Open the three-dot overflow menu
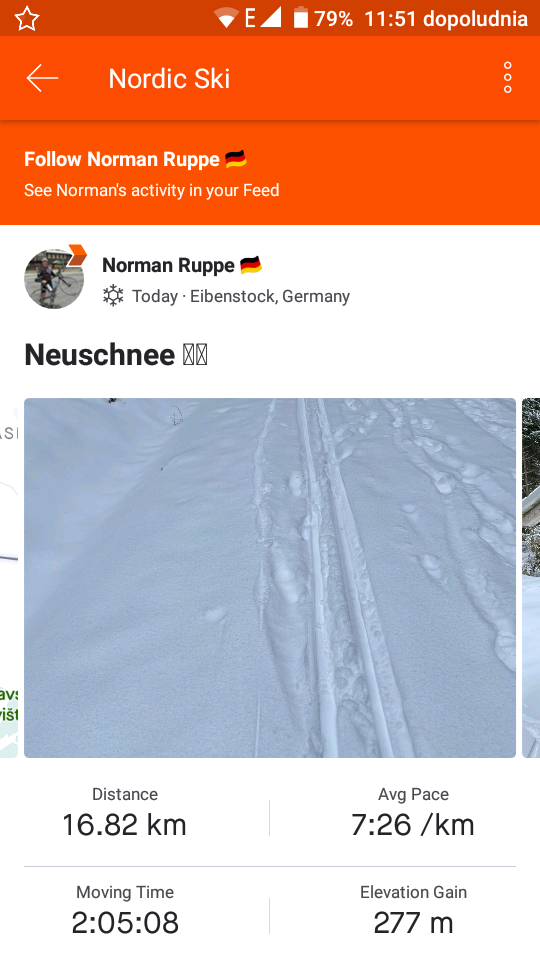The height and width of the screenshot is (960, 540). pyautogui.click(x=508, y=78)
